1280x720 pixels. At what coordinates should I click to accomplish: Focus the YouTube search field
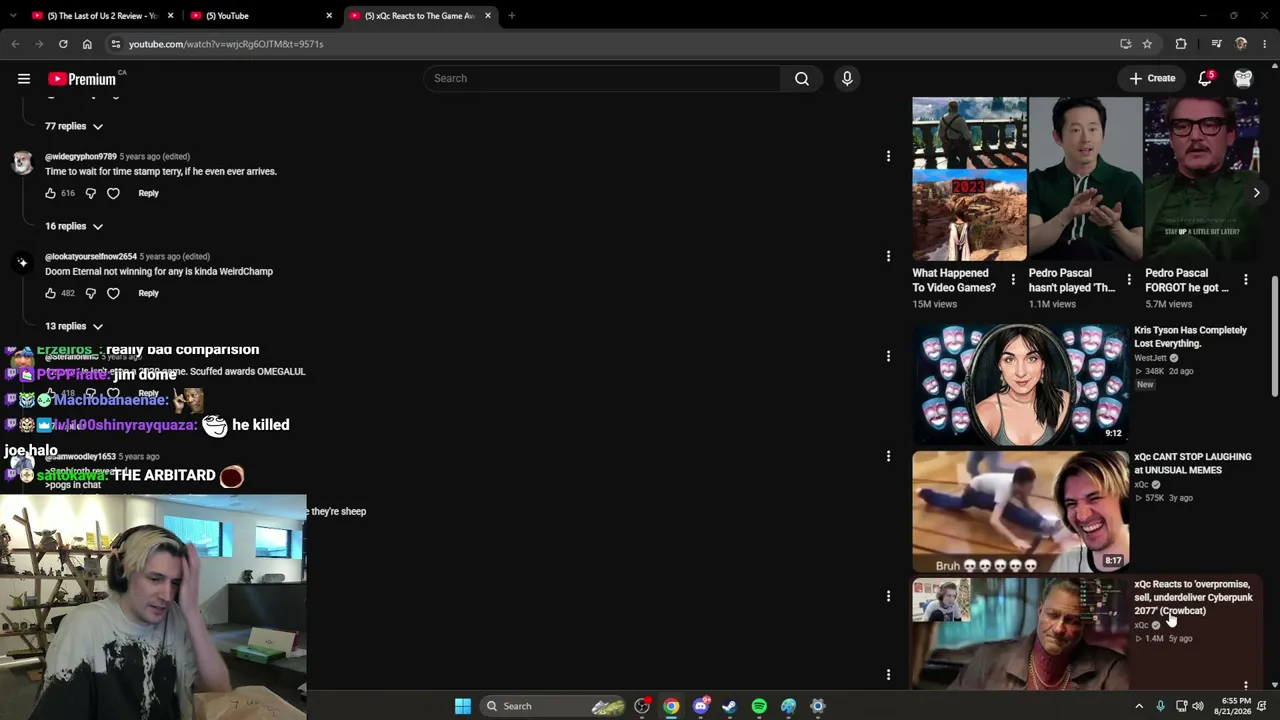tap(602, 79)
